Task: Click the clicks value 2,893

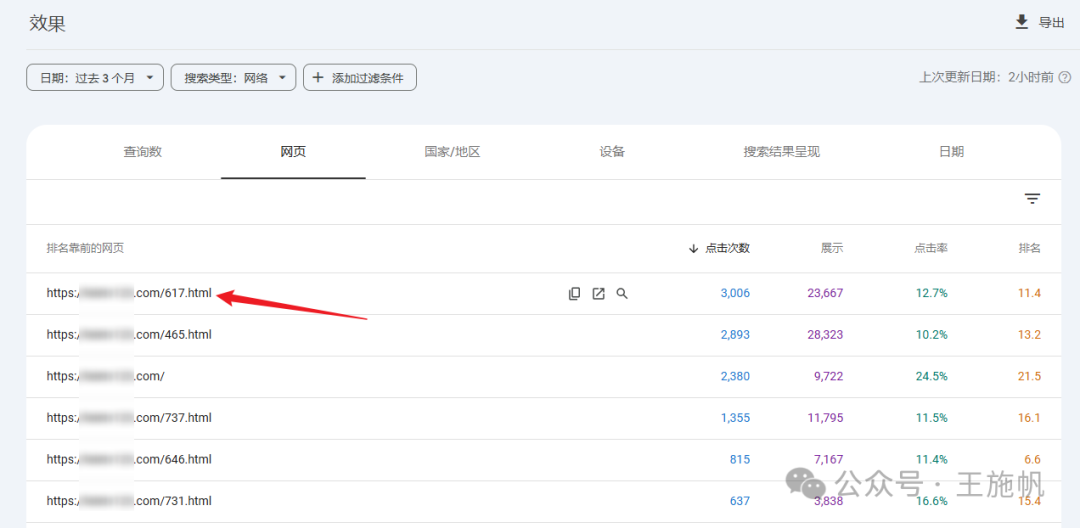Action: coord(735,335)
